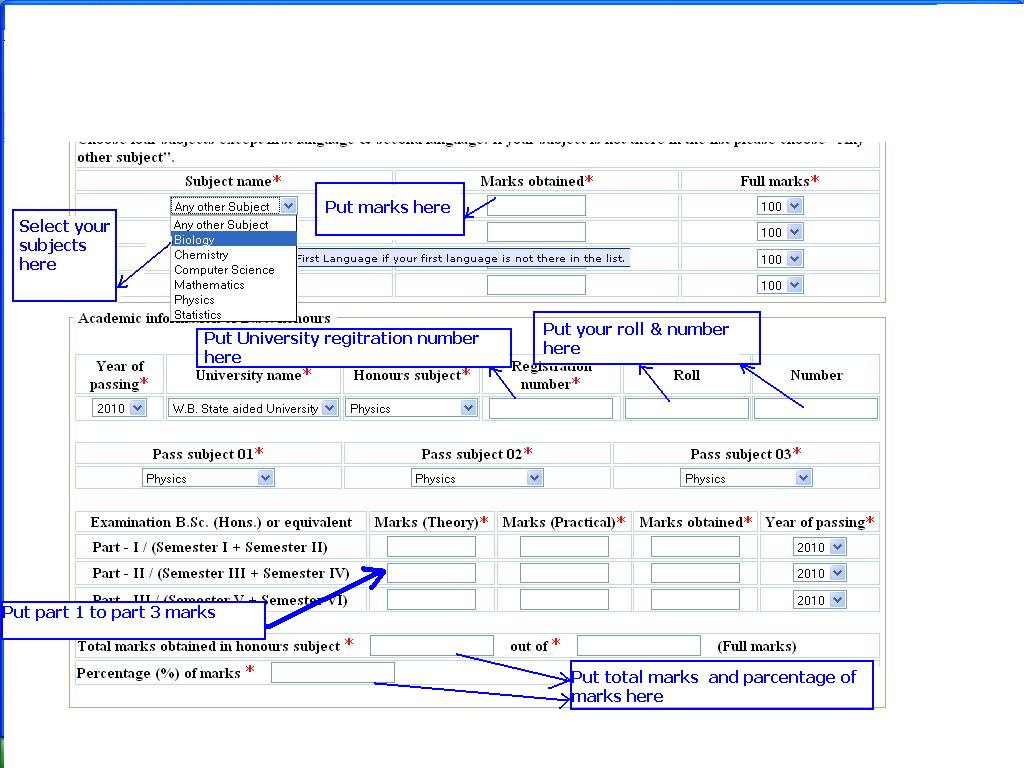This screenshot has height=768, width=1024.
Task: Open Full marks dropdown for first subject
Action: tap(780, 206)
